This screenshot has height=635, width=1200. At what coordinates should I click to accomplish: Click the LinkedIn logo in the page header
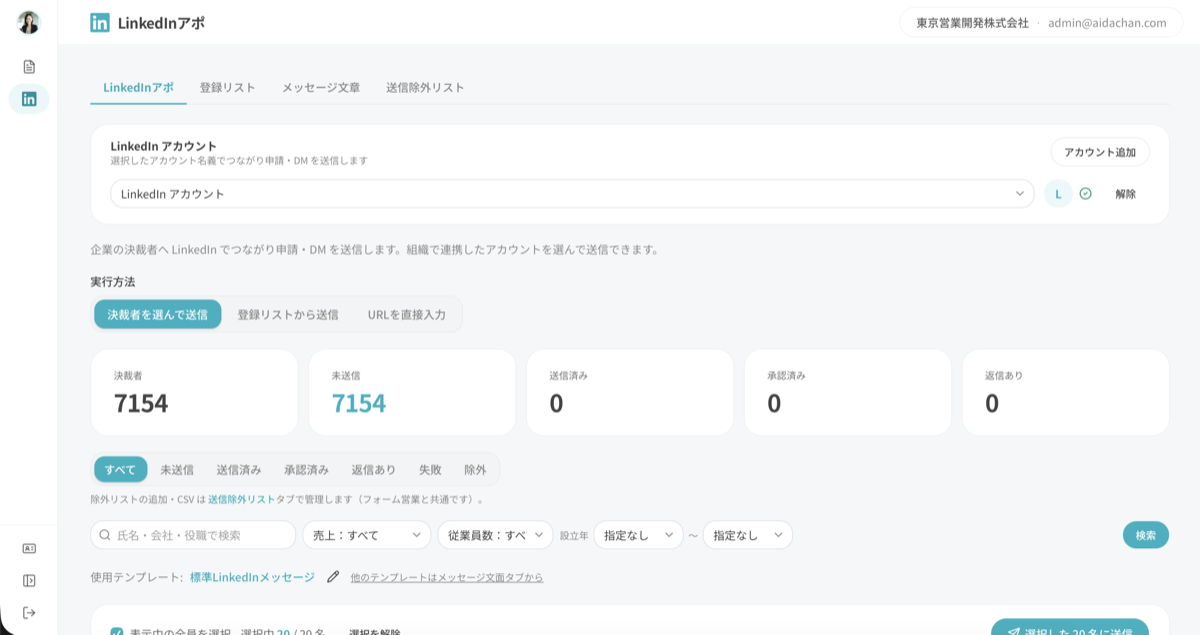pyautogui.click(x=100, y=23)
